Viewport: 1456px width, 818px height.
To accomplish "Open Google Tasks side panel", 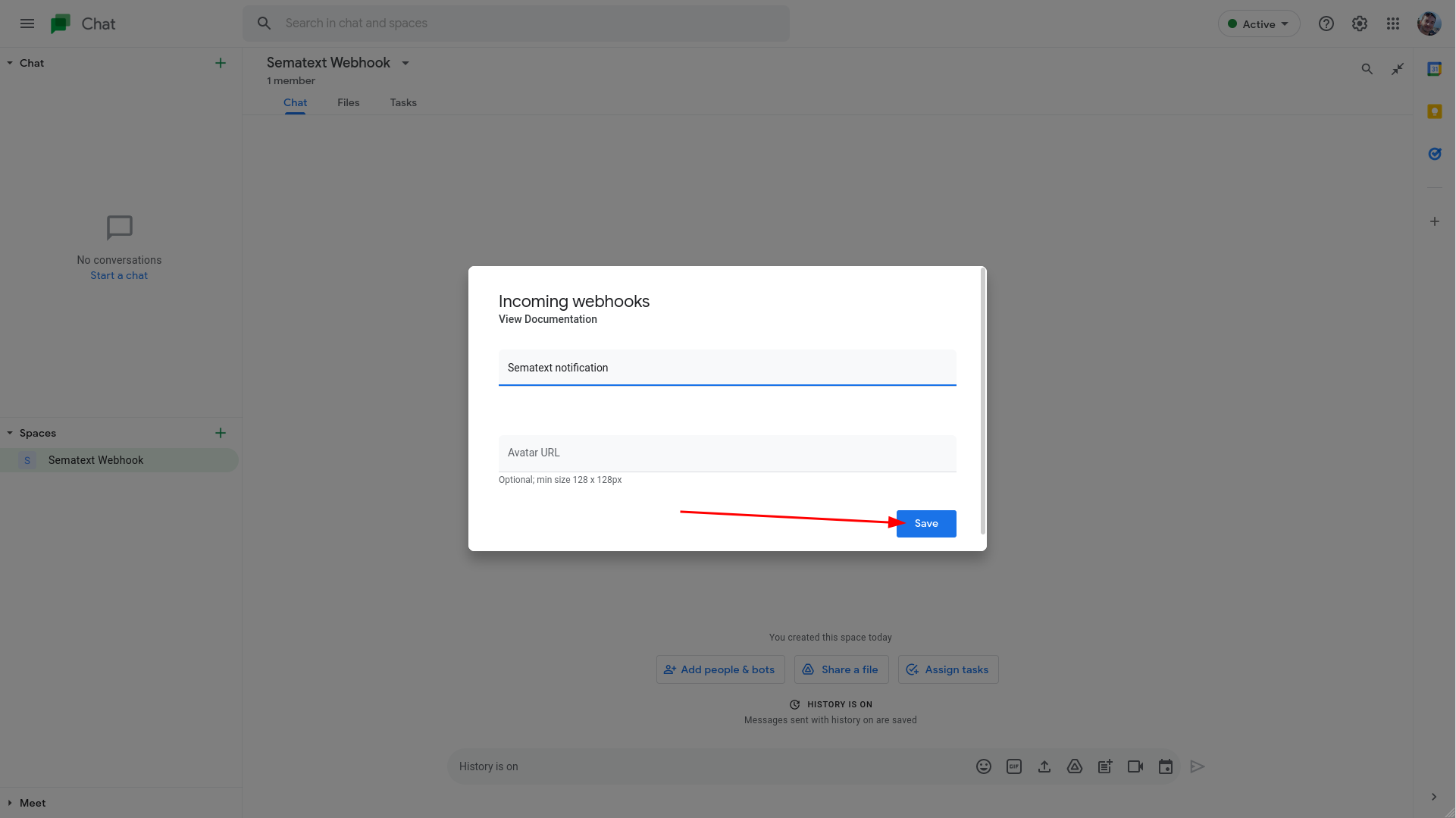I will coord(1434,154).
